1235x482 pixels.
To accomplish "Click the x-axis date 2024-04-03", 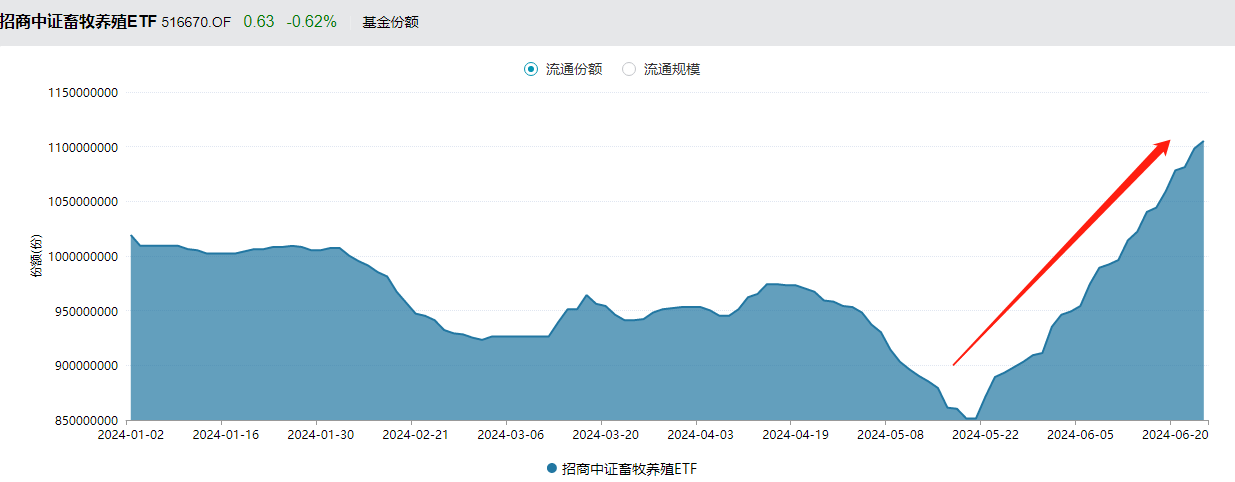I will coord(699,435).
